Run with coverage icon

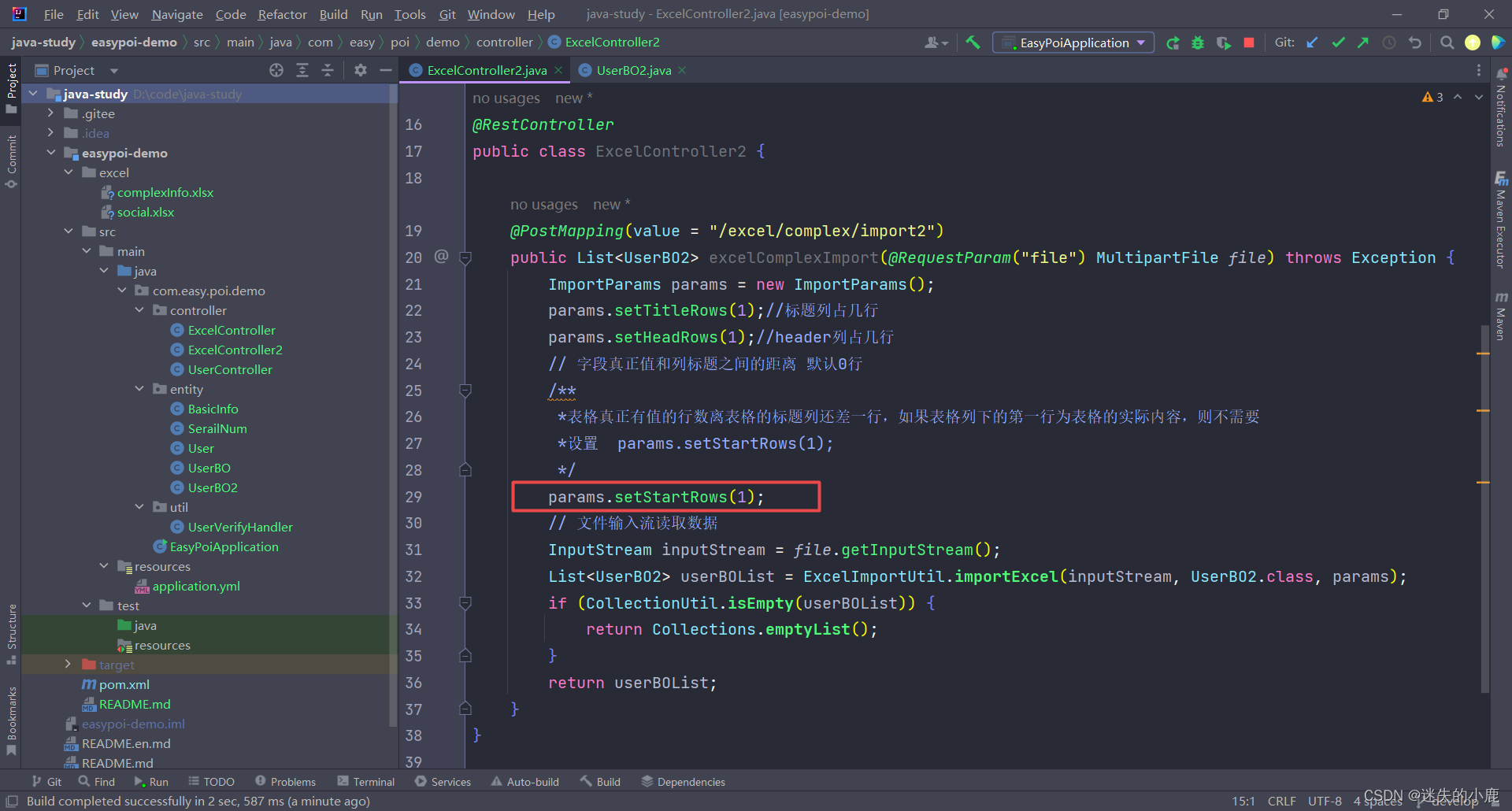[1223, 43]
